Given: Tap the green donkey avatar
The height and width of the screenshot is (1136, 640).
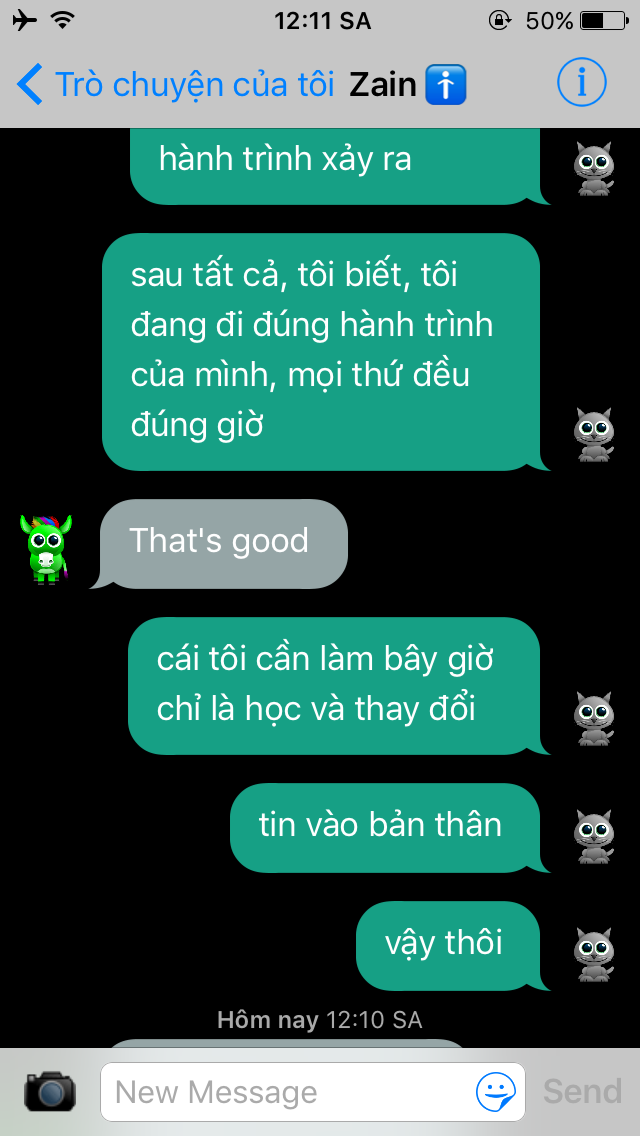Looking at the screenshot, I should [46, 549].
